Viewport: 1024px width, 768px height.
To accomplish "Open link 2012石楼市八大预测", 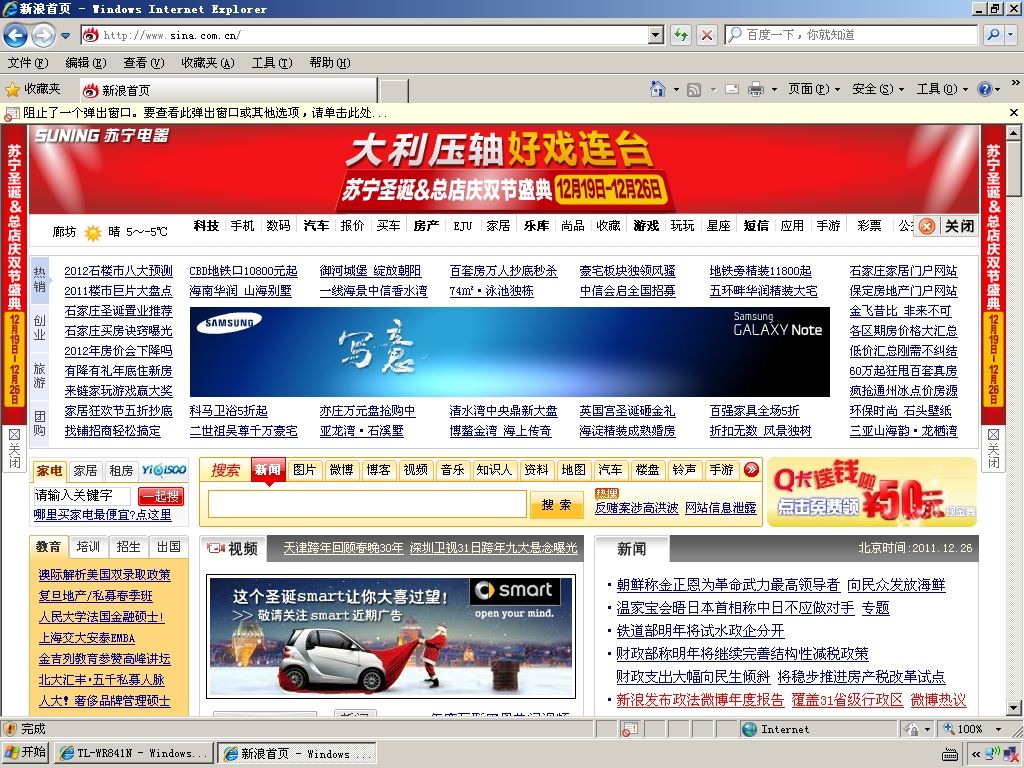I will (x=118, y=271).
